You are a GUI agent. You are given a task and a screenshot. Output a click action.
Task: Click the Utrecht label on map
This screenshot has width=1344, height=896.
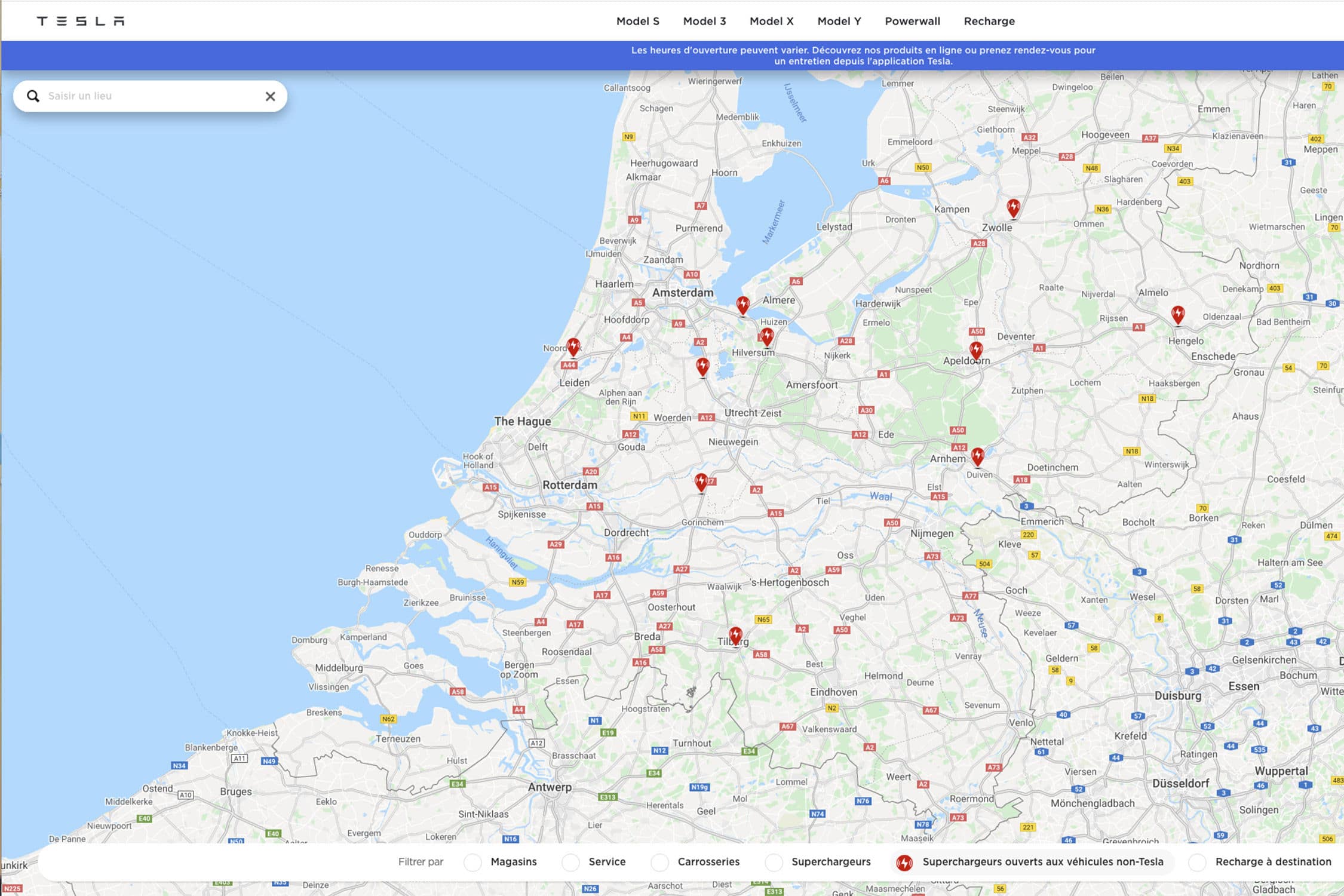point(741,413)
